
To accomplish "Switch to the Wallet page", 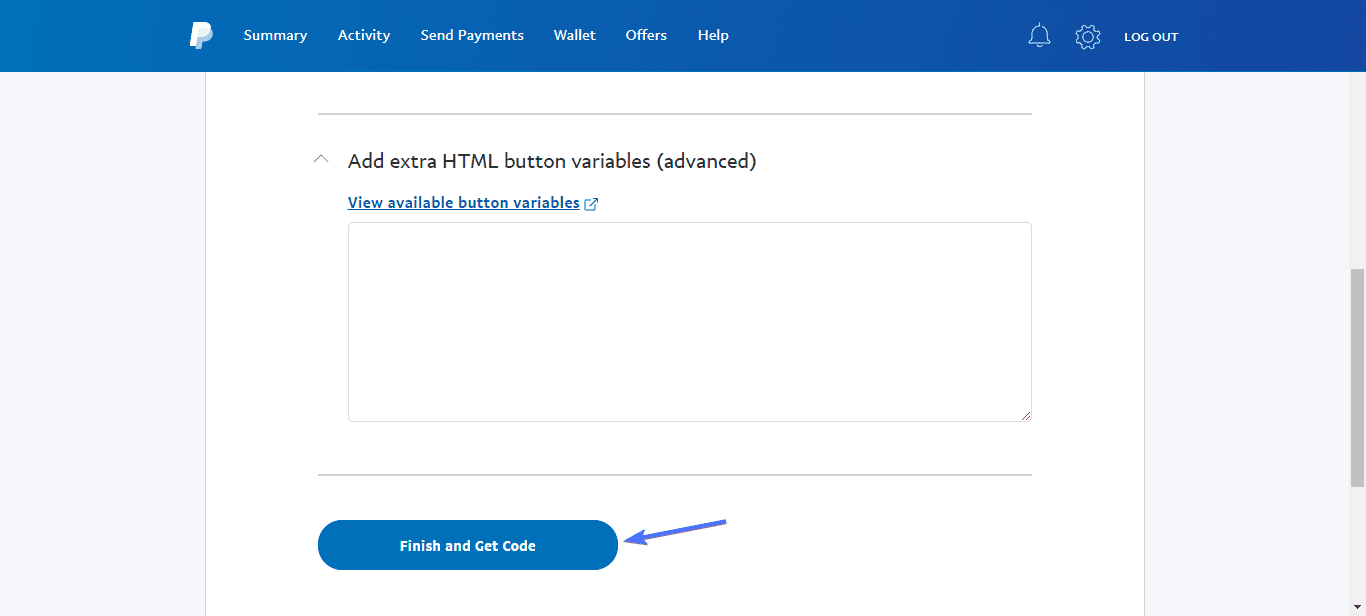I will 575,35.
